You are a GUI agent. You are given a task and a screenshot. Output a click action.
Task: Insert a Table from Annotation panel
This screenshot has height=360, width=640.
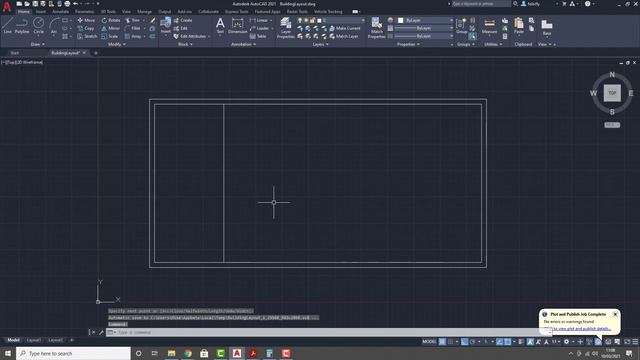click(258, 36)
